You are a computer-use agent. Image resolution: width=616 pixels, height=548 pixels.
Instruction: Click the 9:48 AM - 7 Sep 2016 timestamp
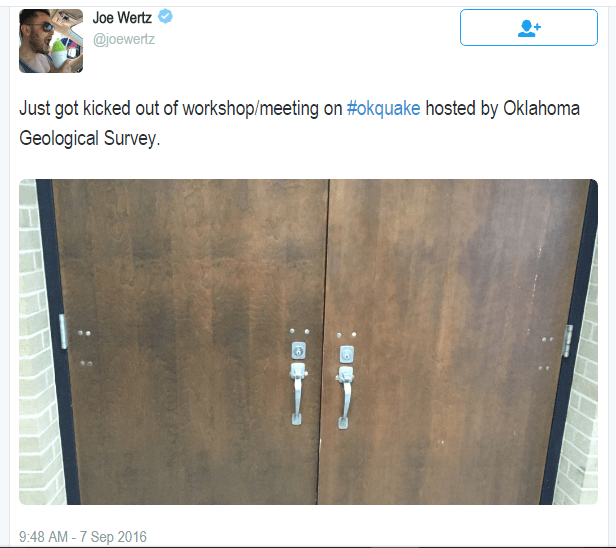point(83,537)
